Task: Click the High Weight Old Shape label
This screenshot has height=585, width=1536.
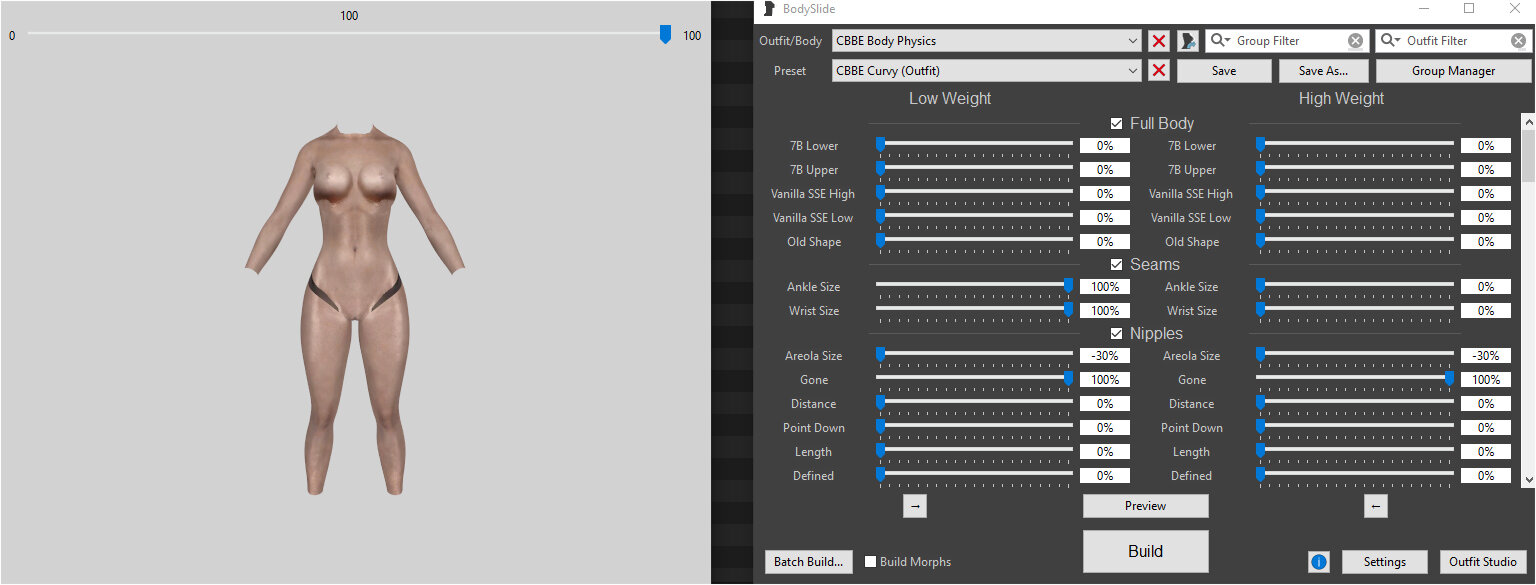Action: click(1192, 242)
